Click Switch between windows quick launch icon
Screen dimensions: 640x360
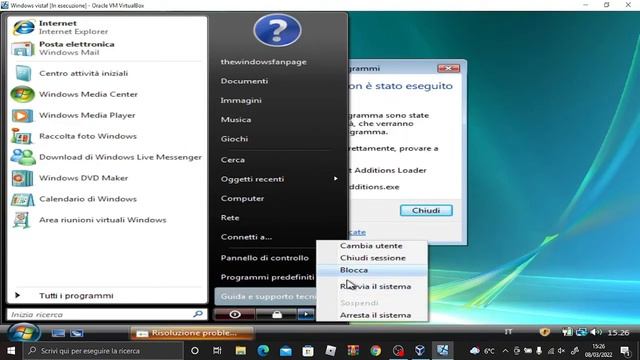click(77, 333)
